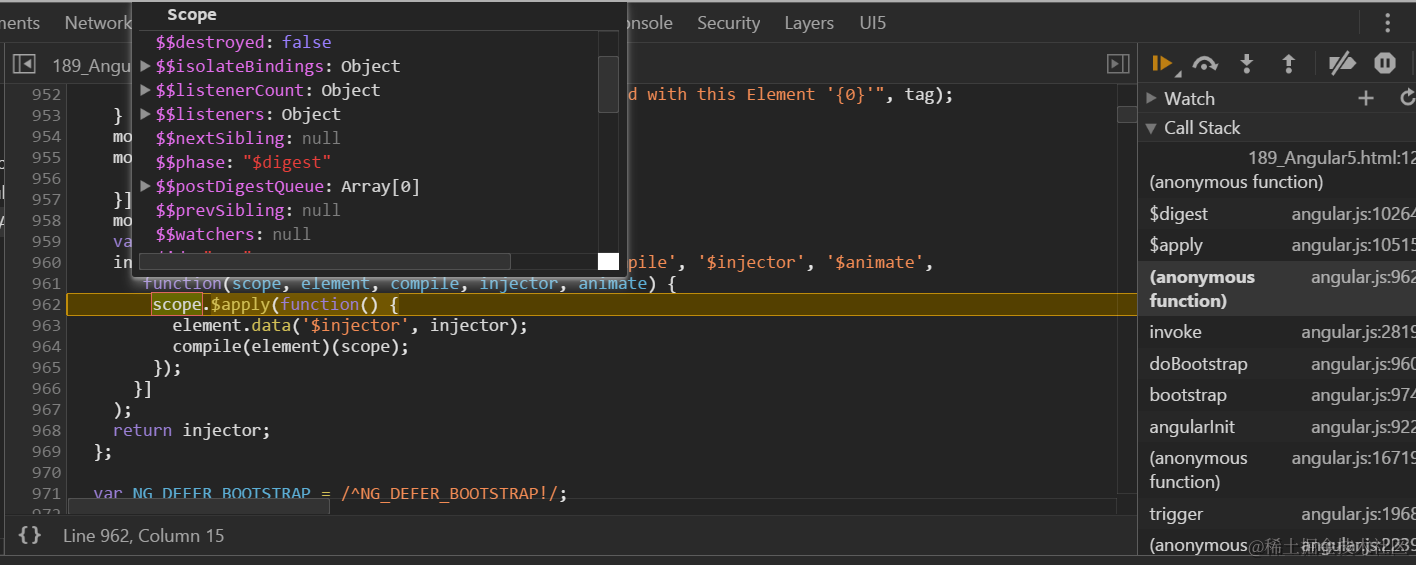Click $$prevSibling: null property row
Image resolution: width=1416 pixels, height=565 pixels.
pos(248,210)
